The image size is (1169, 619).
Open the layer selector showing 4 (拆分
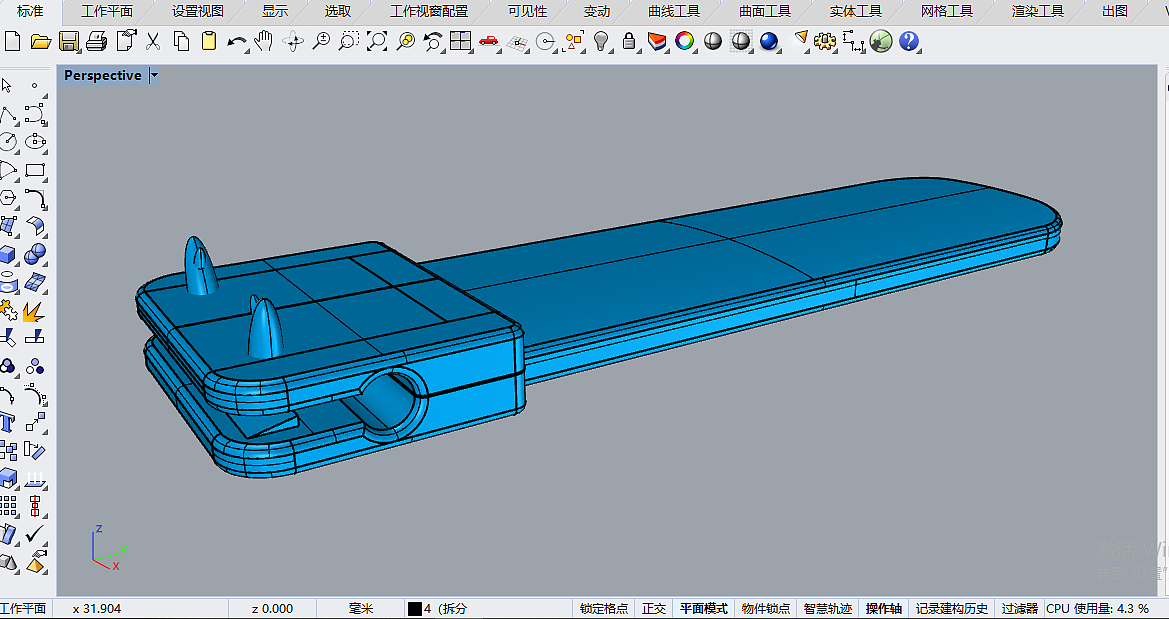pos(440,608)
